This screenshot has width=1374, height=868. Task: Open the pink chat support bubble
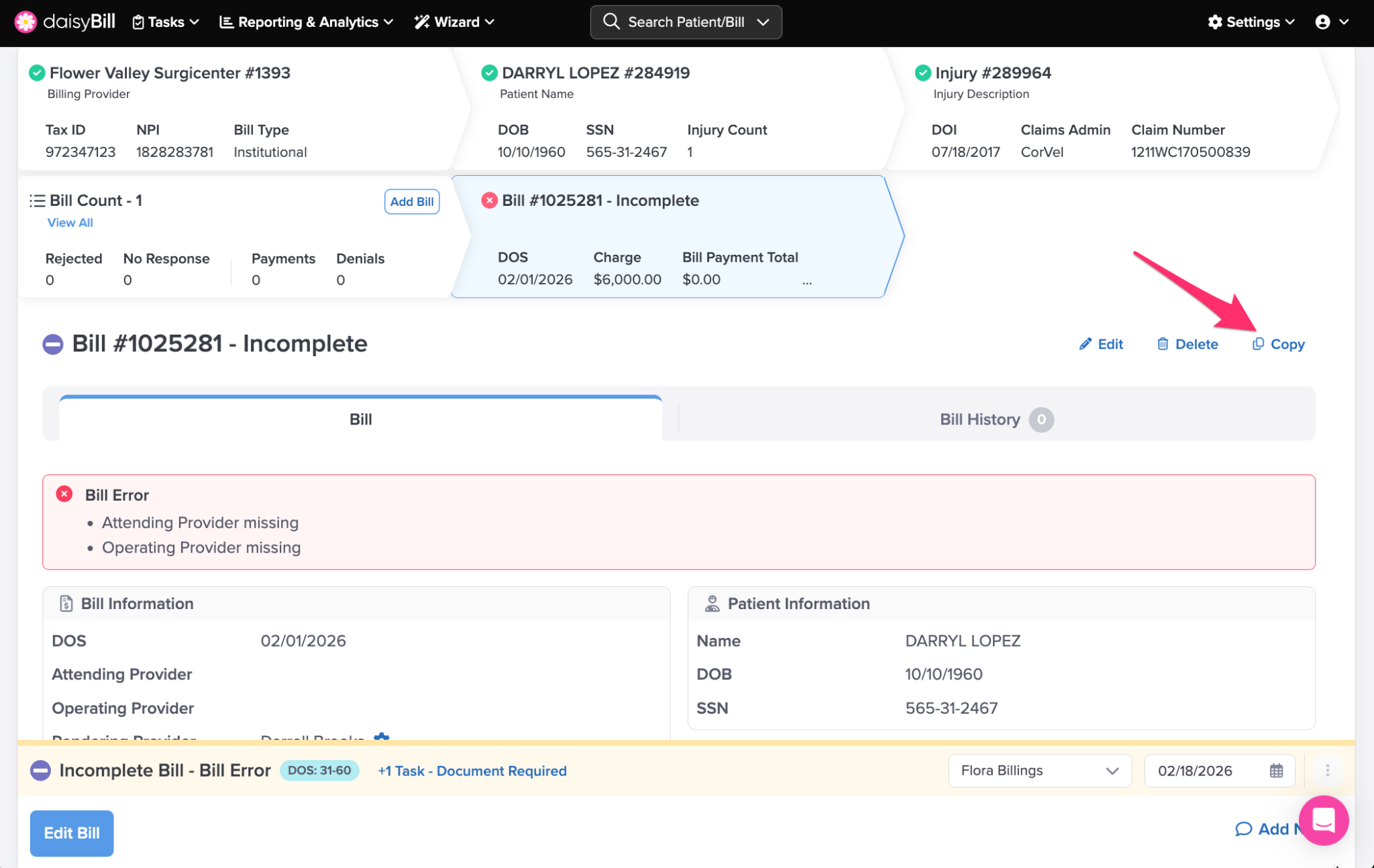tap(1323, 820)
